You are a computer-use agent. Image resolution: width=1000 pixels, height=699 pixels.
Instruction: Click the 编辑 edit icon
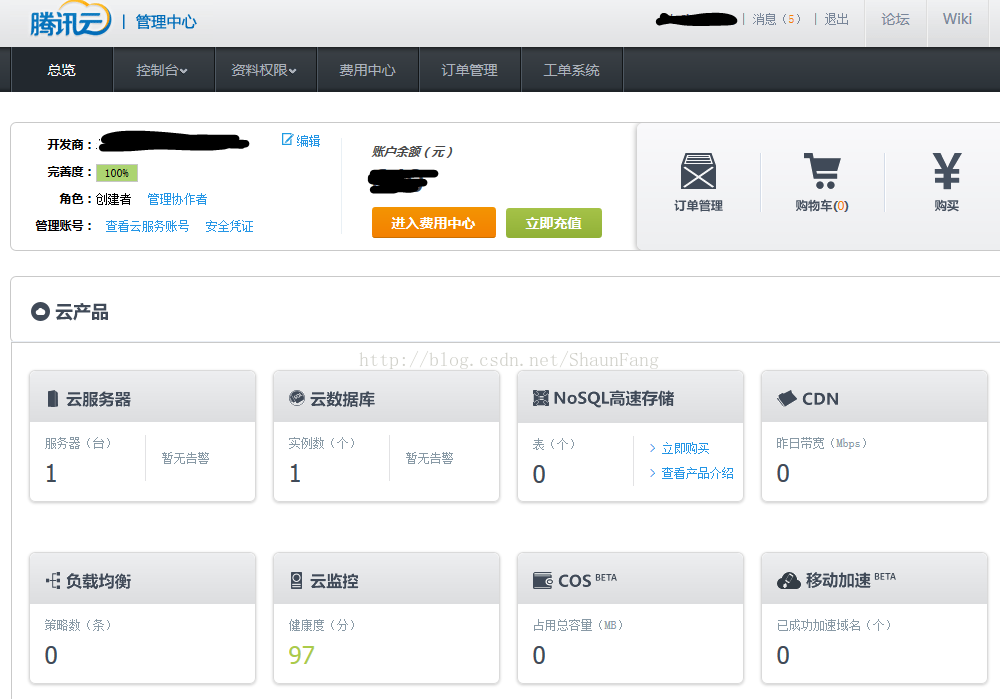click(289, 139)
